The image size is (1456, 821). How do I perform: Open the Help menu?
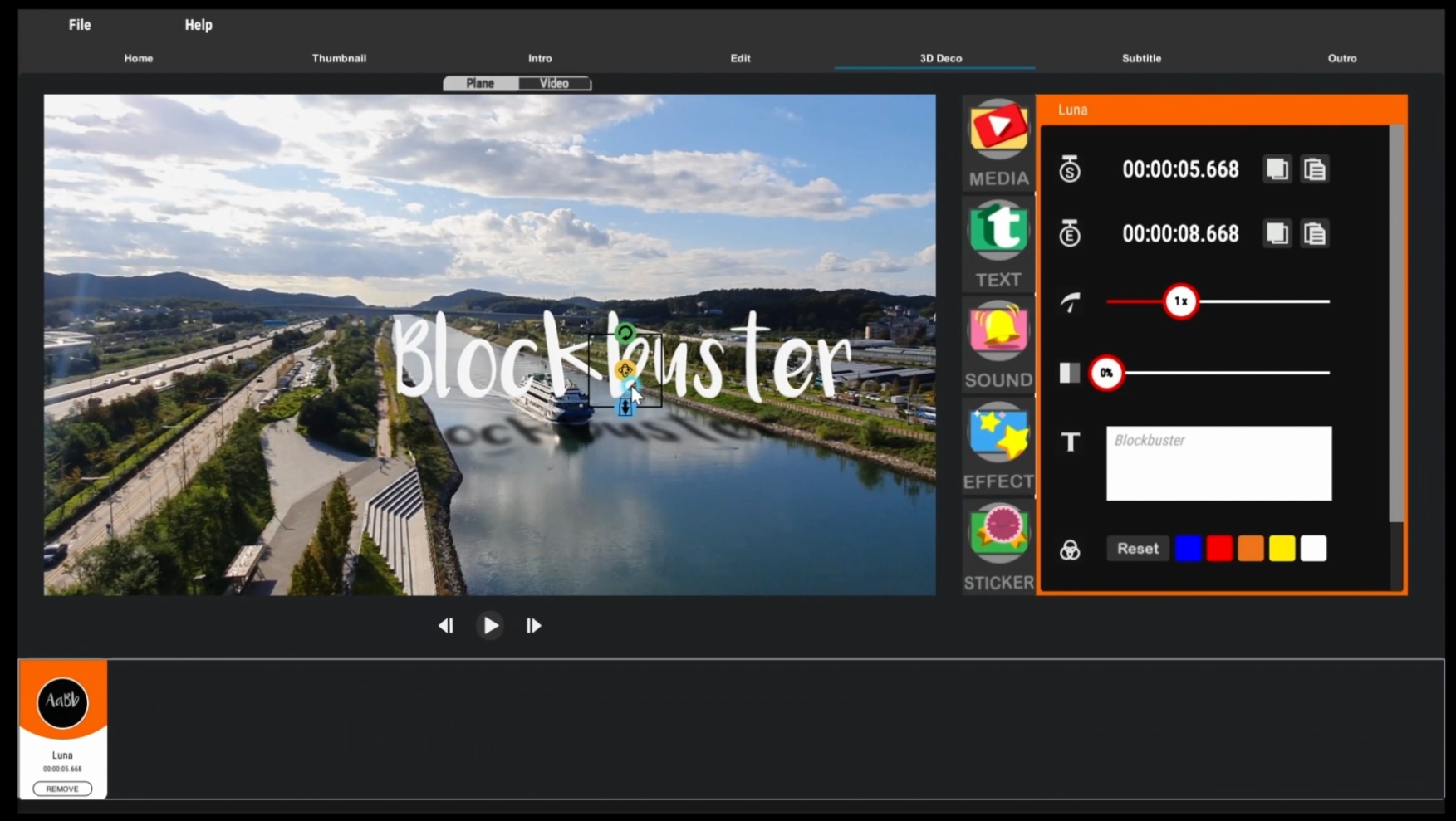(199, 25)
